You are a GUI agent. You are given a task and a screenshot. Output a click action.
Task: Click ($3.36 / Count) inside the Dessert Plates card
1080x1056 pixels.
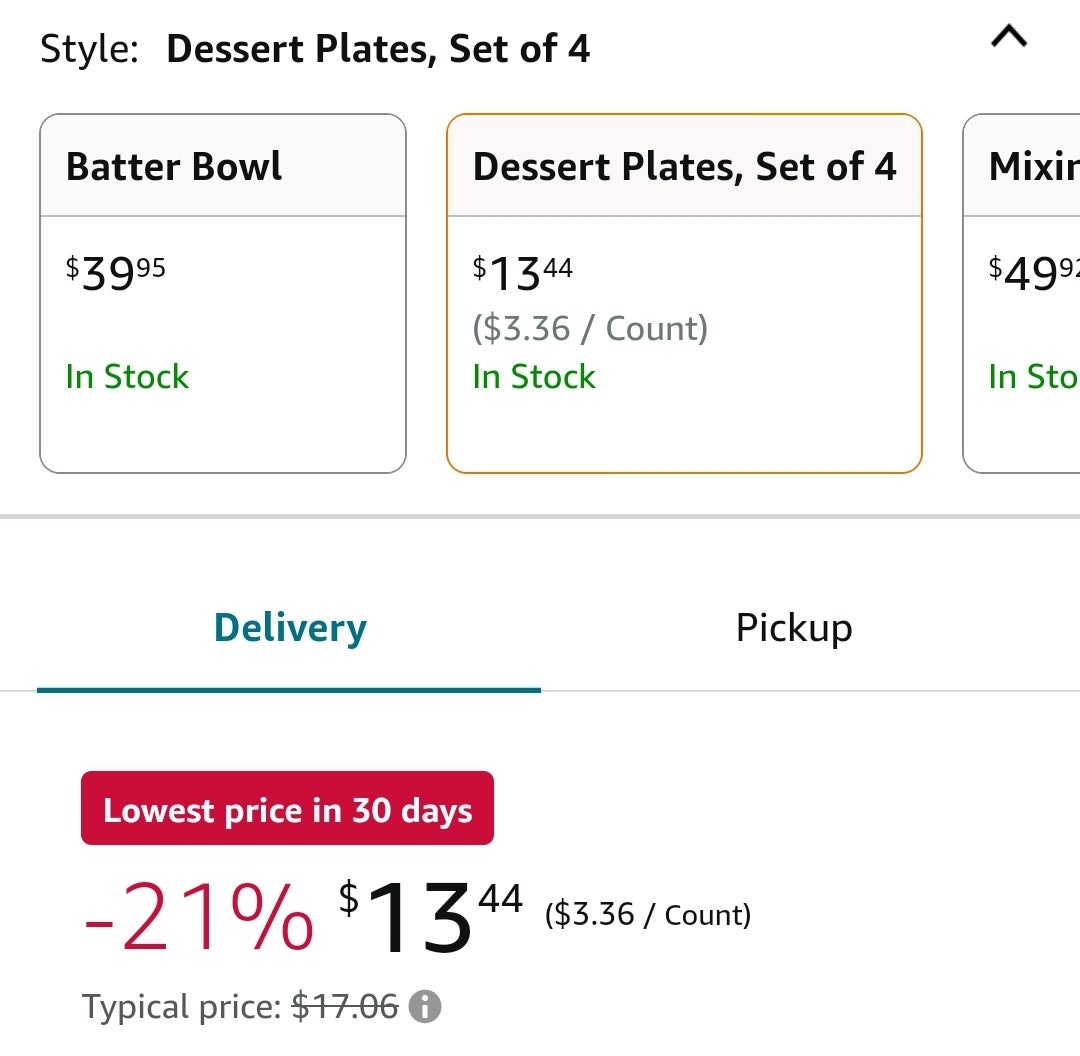pos(590,328)
